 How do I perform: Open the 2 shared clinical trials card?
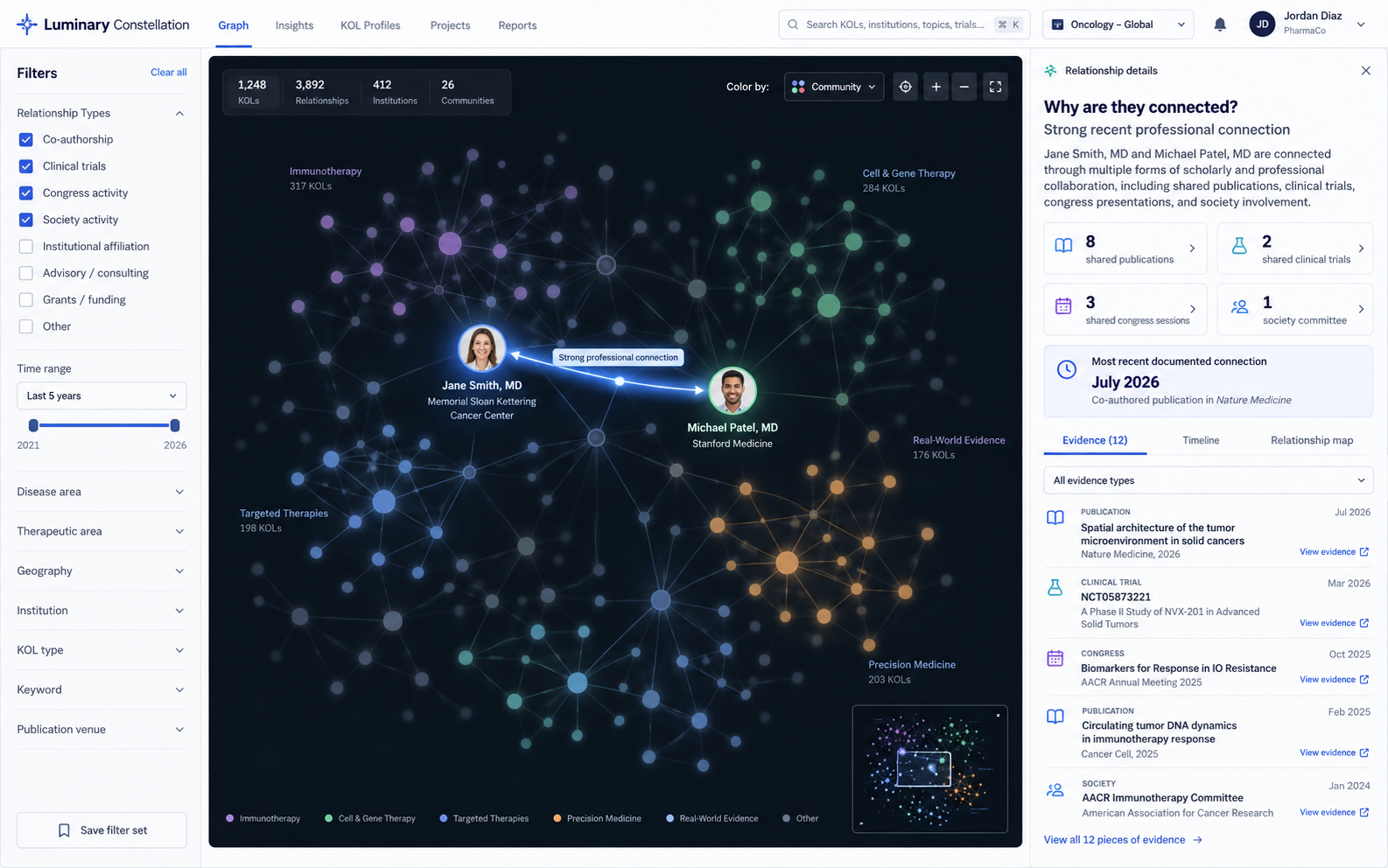coord(1295,248)
